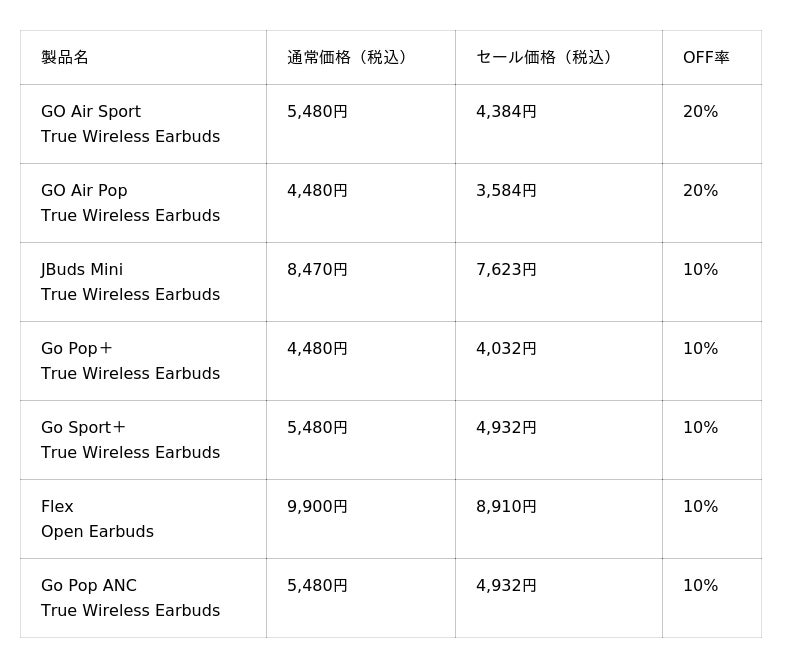Click the 4,384円 sale price
The width and height of the screenshot is (800, 668).
coord(506,112)
